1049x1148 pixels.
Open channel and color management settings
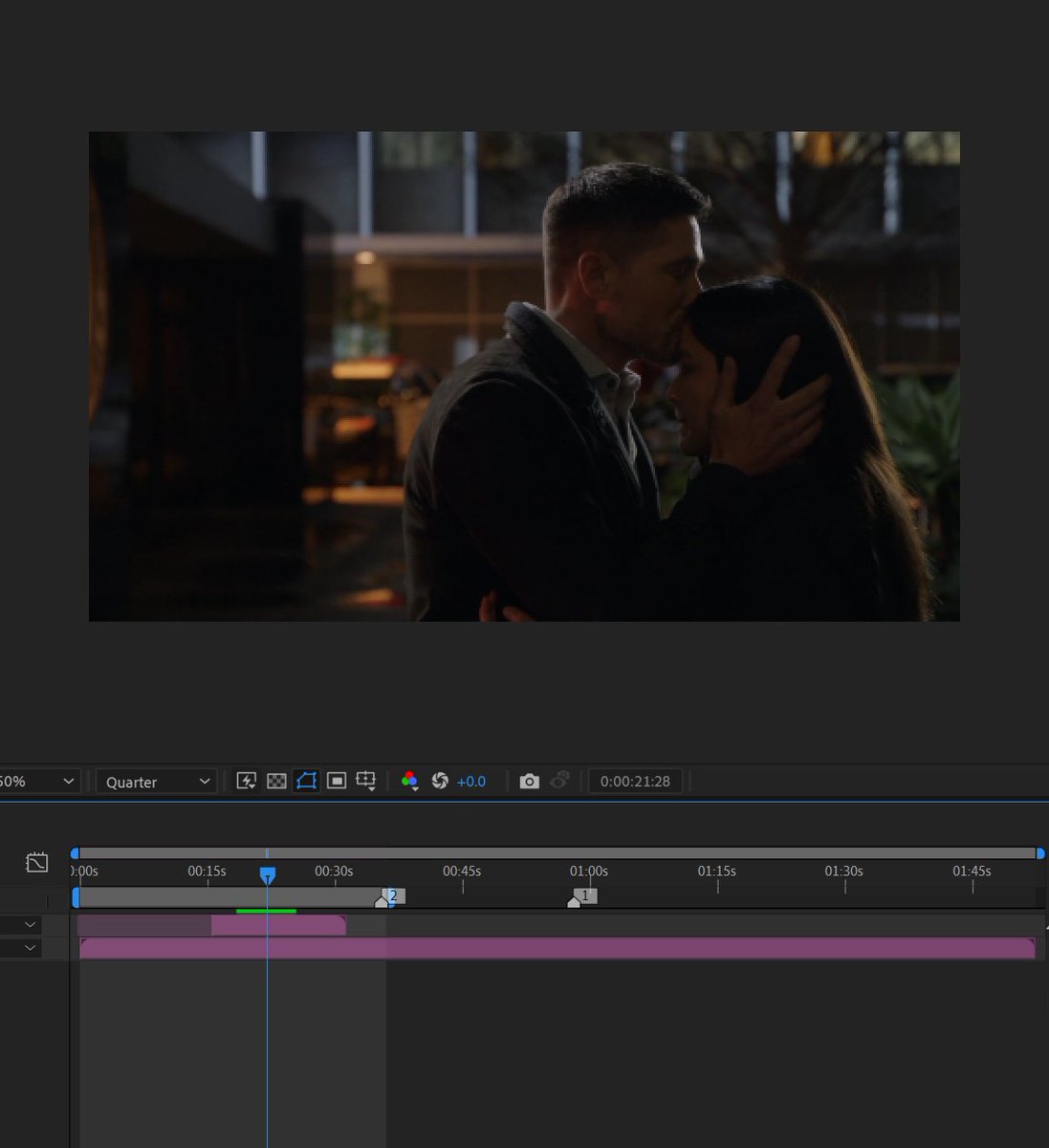[x=409, y=782]
